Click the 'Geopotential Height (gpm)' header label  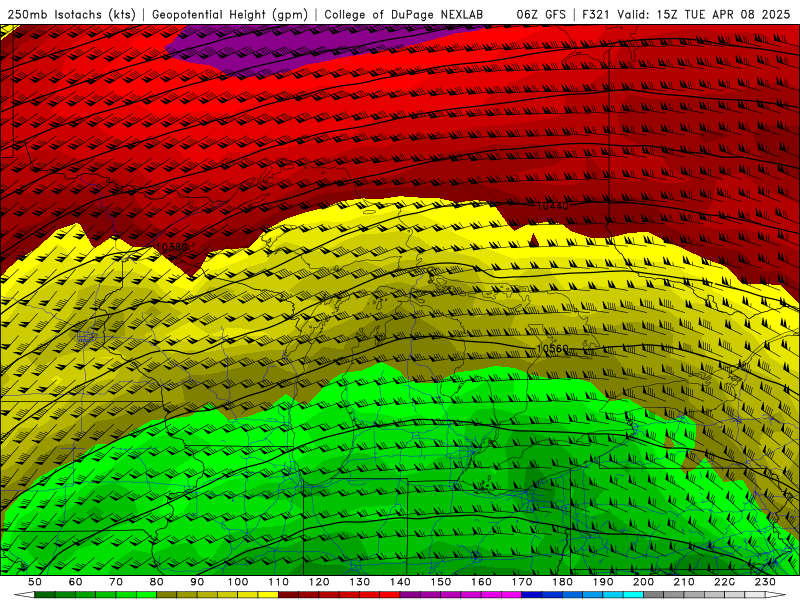coord(230,14)
